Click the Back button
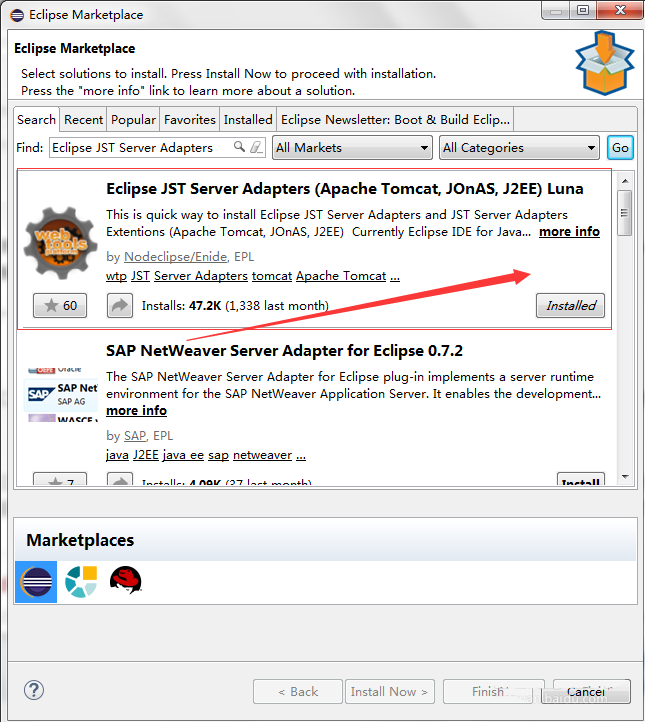 tap(298, 692)
